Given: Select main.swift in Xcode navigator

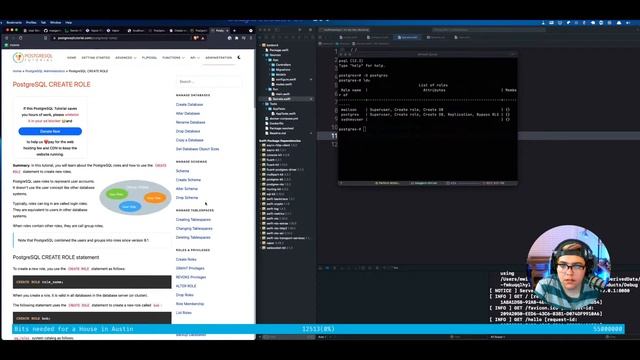Looking at the screenshot, I should pyautogui.click(x=282, y=94).
